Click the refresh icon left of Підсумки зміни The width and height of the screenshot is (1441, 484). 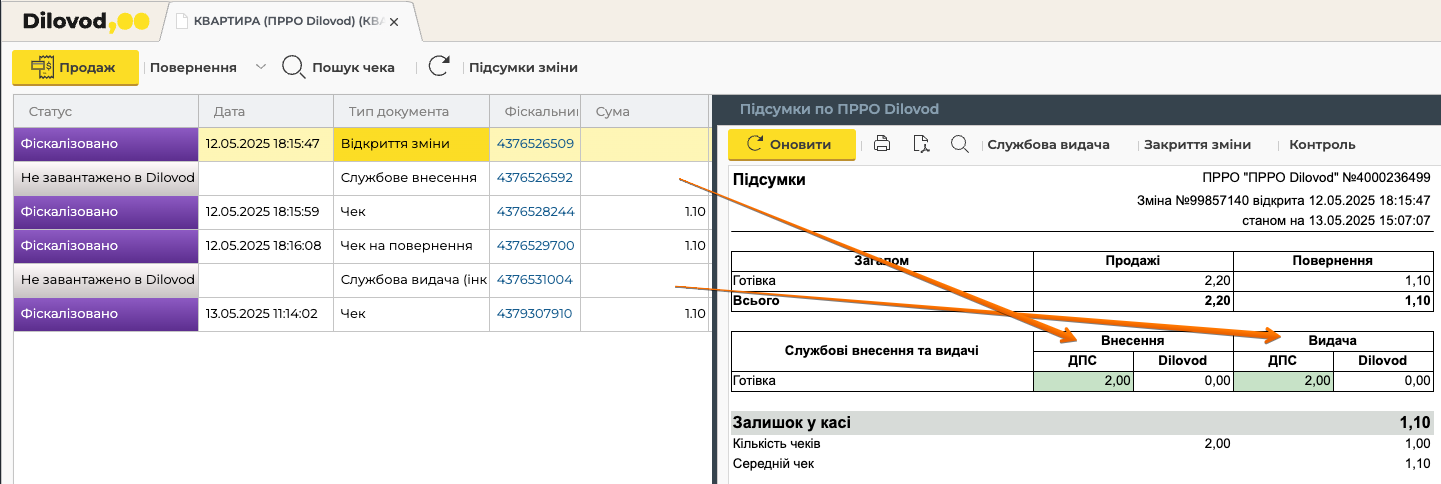pyautogui.click(x=439, y=67)
